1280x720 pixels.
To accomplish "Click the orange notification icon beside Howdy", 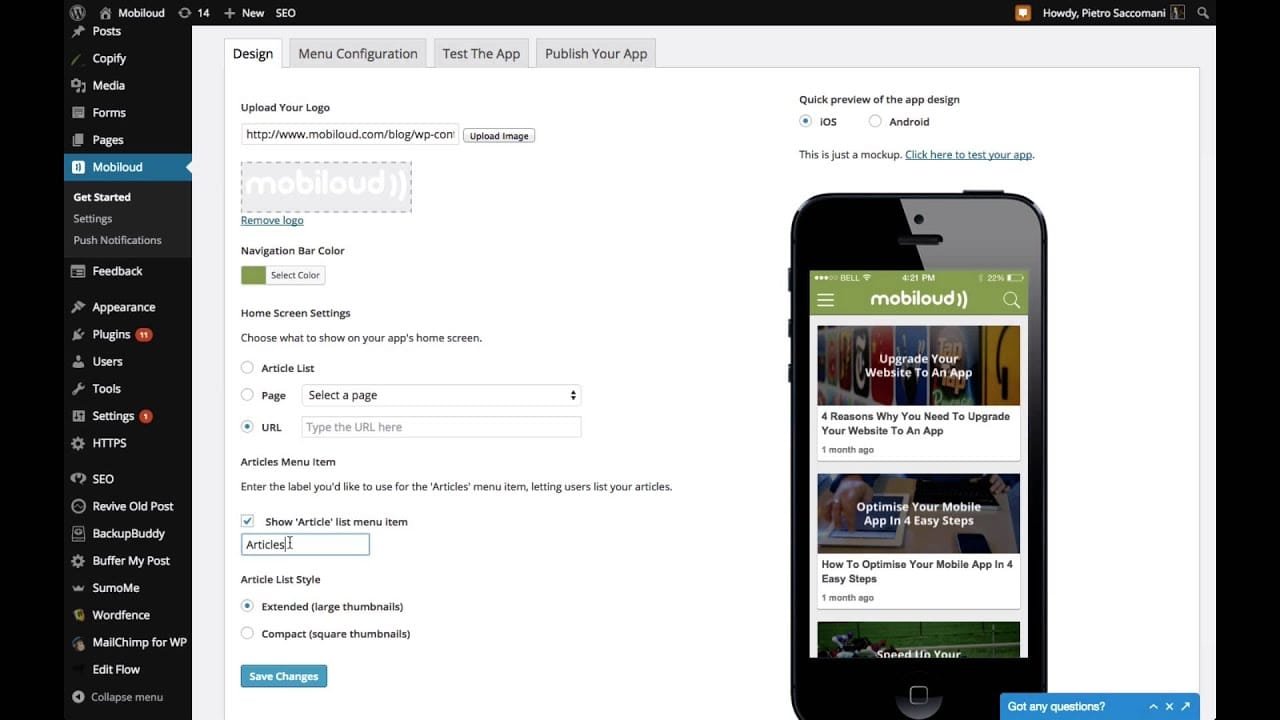I will (1023, 13).
